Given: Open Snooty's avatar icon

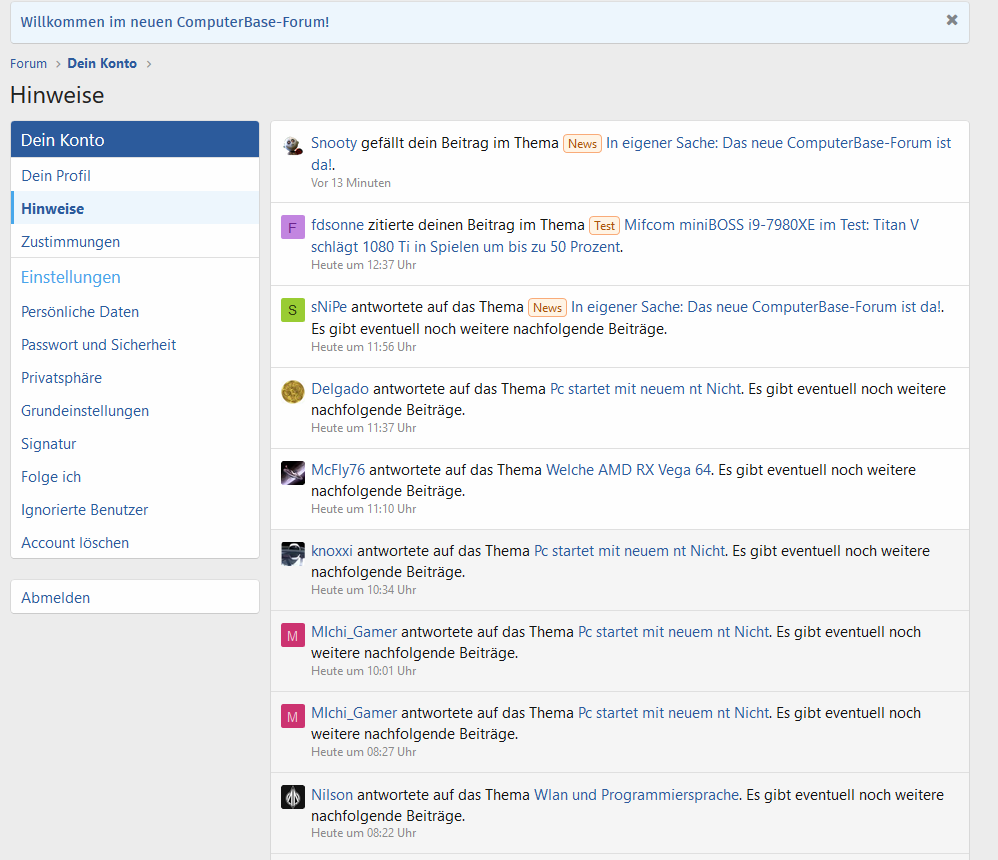Looking at the screenshot, I should pos(293,146).
